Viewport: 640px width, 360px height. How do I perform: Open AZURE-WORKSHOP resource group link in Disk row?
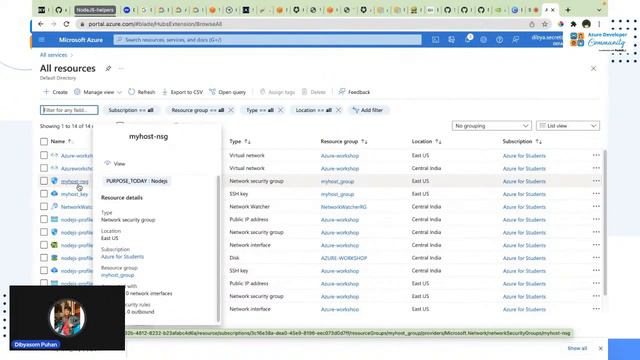(x=344, y=258)
